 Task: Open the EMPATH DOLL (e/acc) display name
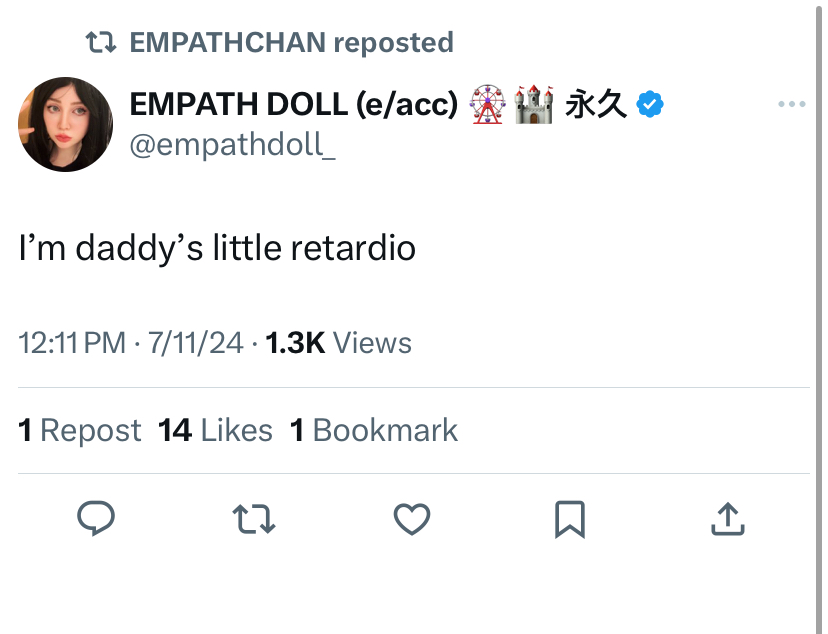pos(294,104)
